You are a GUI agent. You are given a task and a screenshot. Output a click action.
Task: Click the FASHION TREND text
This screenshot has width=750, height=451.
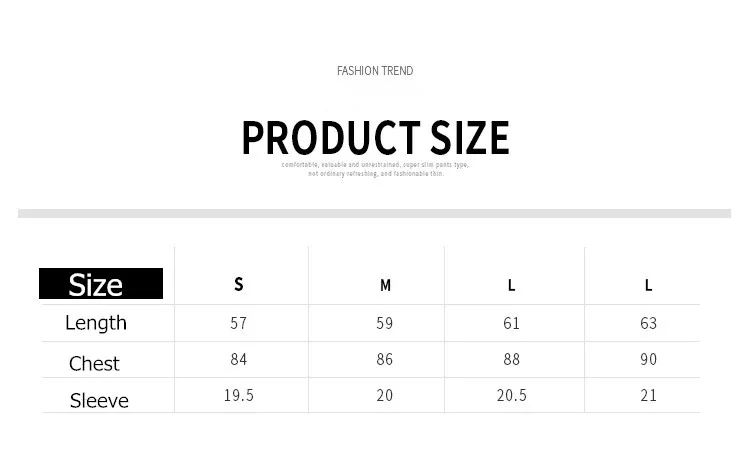[x=375, y=71]
